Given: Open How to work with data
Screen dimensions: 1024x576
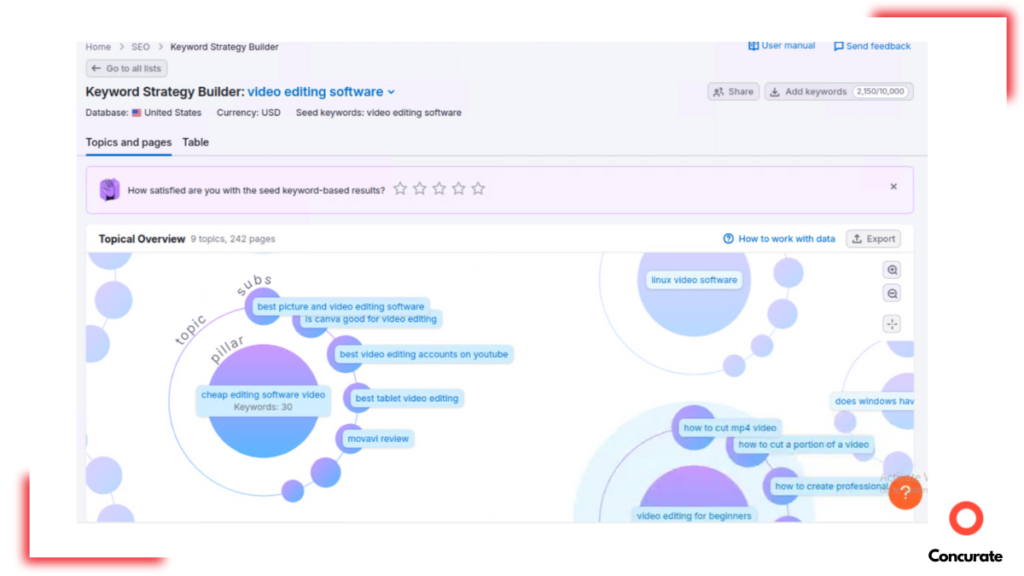Looking at the screenshot, I should [x=779, y=239].
